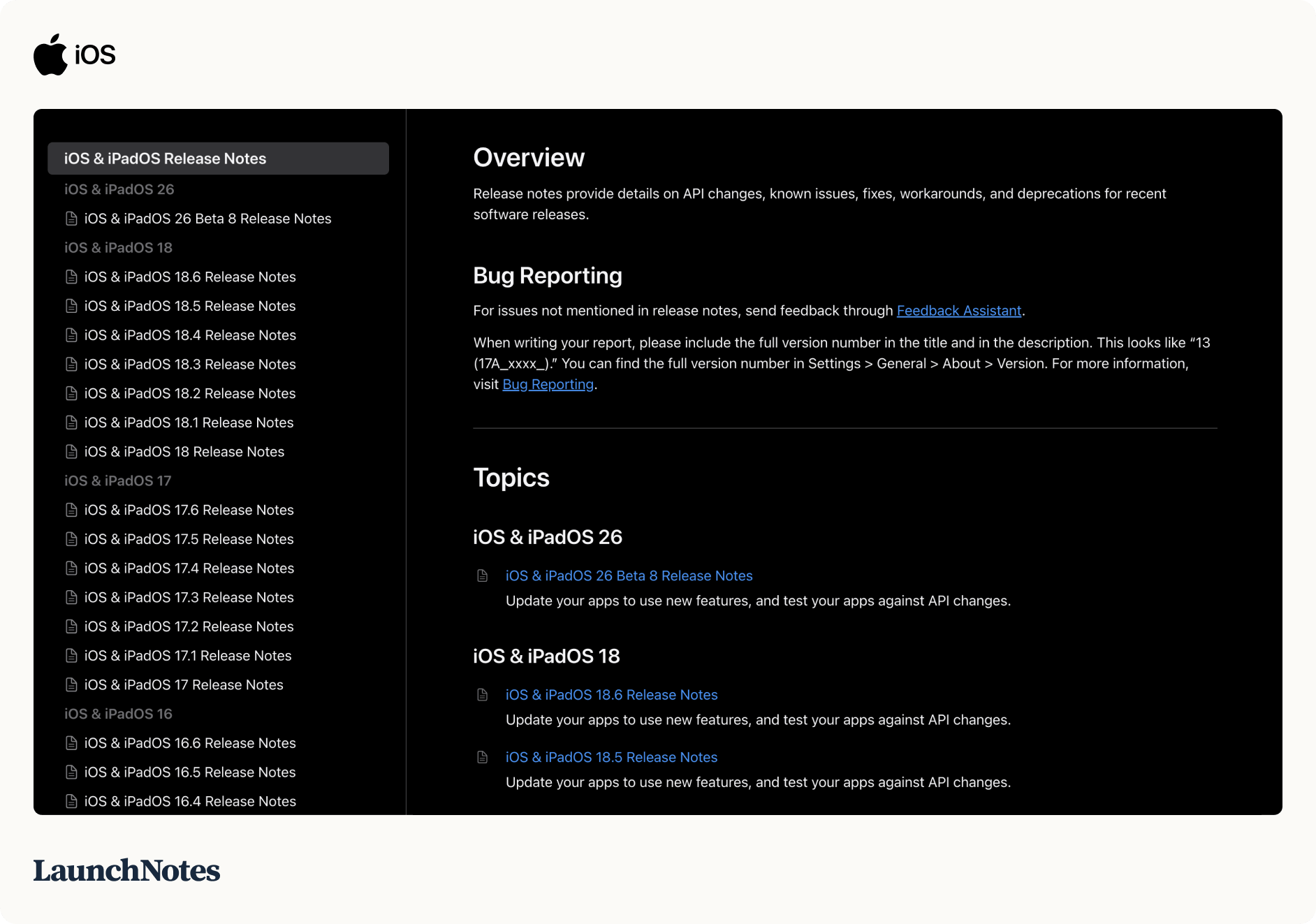
Task: Click the iOS & iPadOS 26 topics heading
Action: [548, 537]
